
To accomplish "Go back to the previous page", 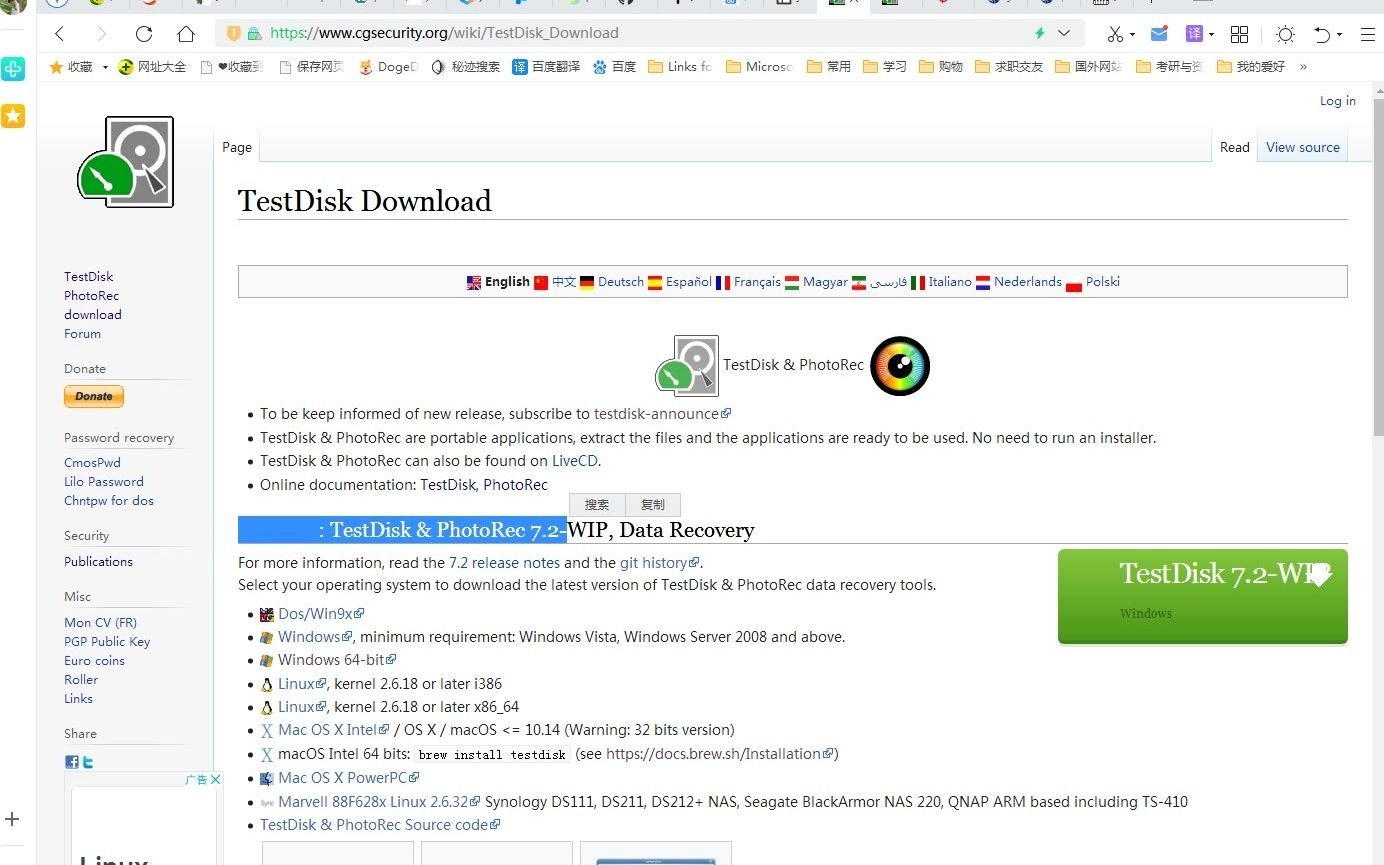I will pos(60,33).
